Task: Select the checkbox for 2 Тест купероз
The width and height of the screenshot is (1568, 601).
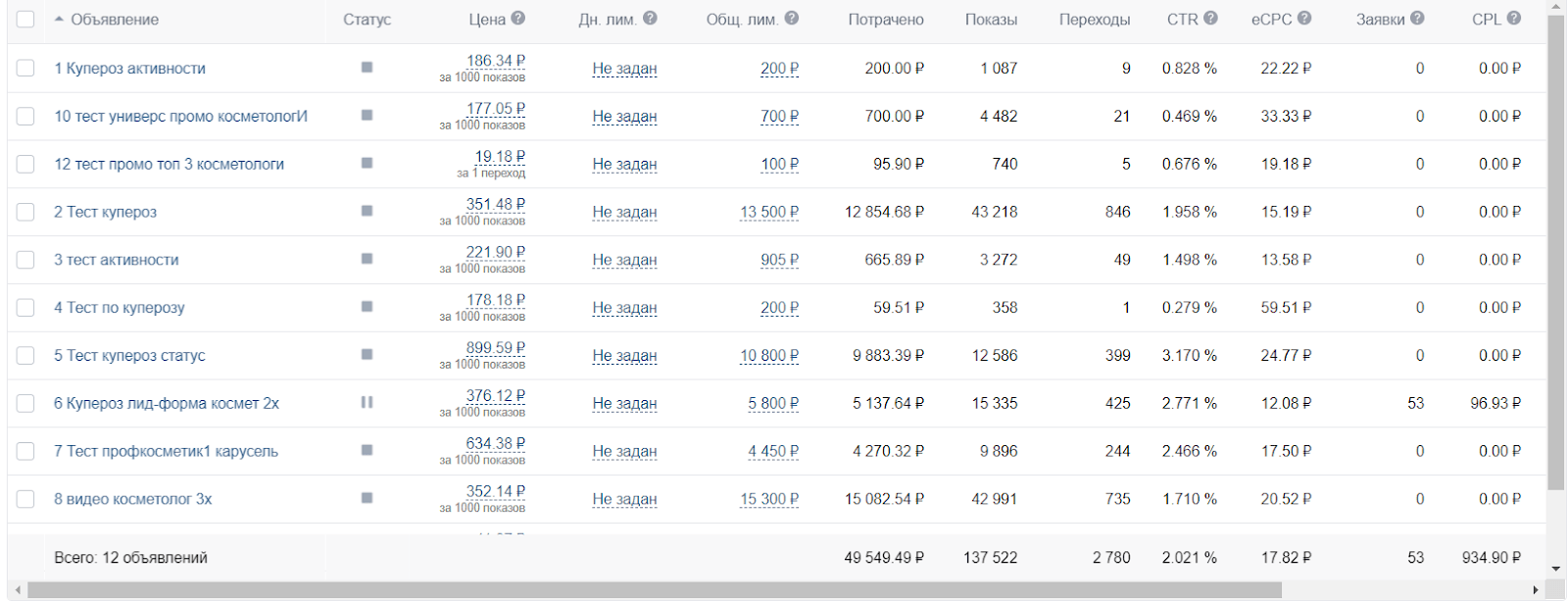Action: [x=25, y=212]
